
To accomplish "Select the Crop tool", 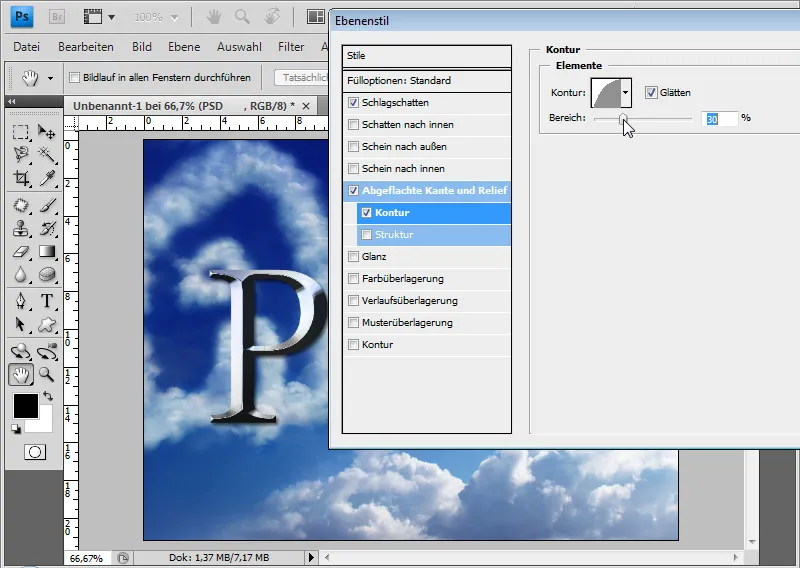I will coord(20,178).
